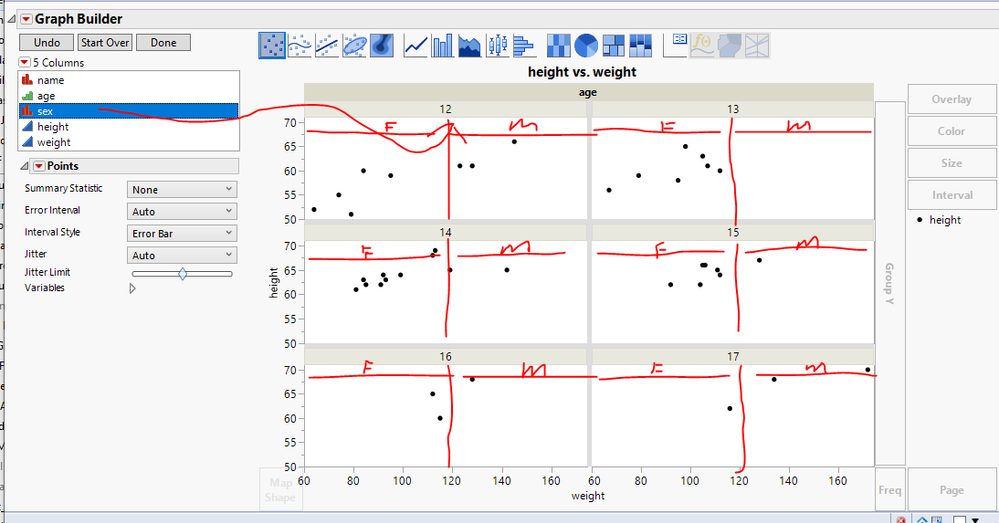
Task: Choose the Line of Fit icon
Action: click(x=327, y=46)
